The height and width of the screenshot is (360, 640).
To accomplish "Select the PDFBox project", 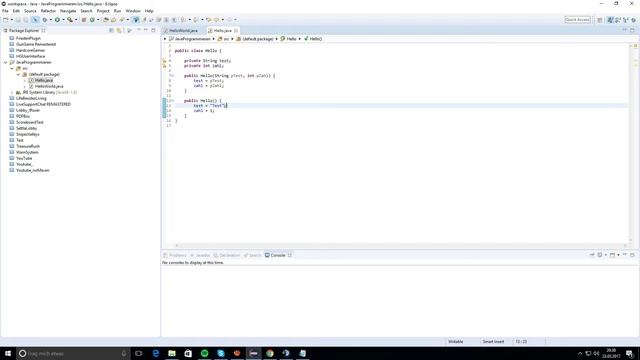I will pyautogui.click(x=23, y=116).
